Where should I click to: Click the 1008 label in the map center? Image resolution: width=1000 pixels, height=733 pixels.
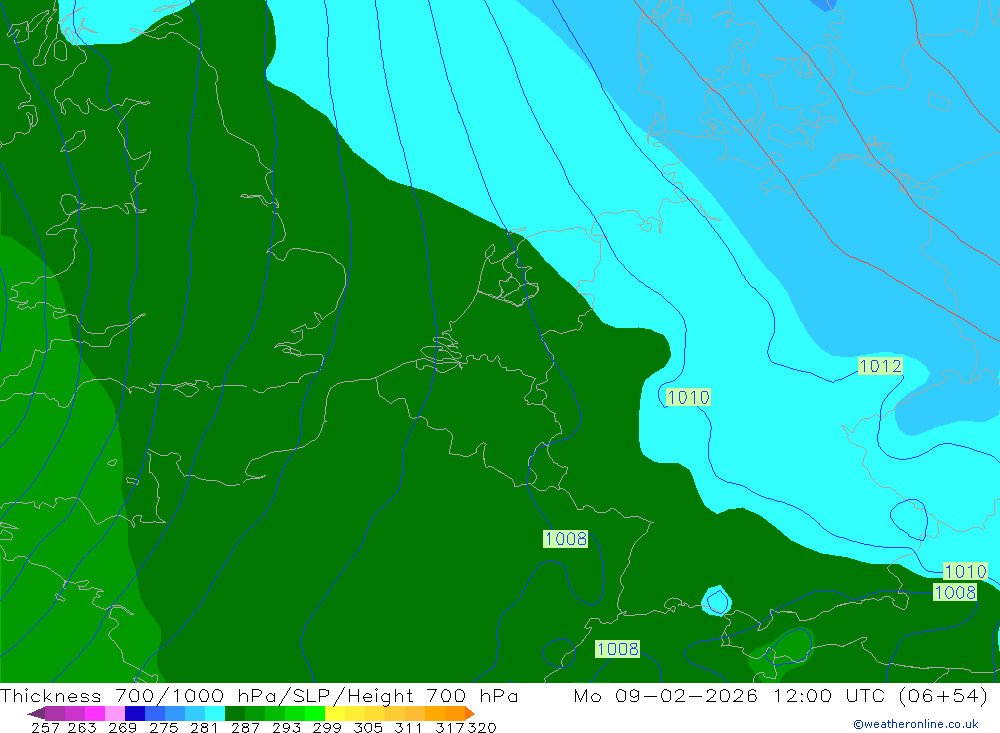pyautogui.click(x=566, y=538)
